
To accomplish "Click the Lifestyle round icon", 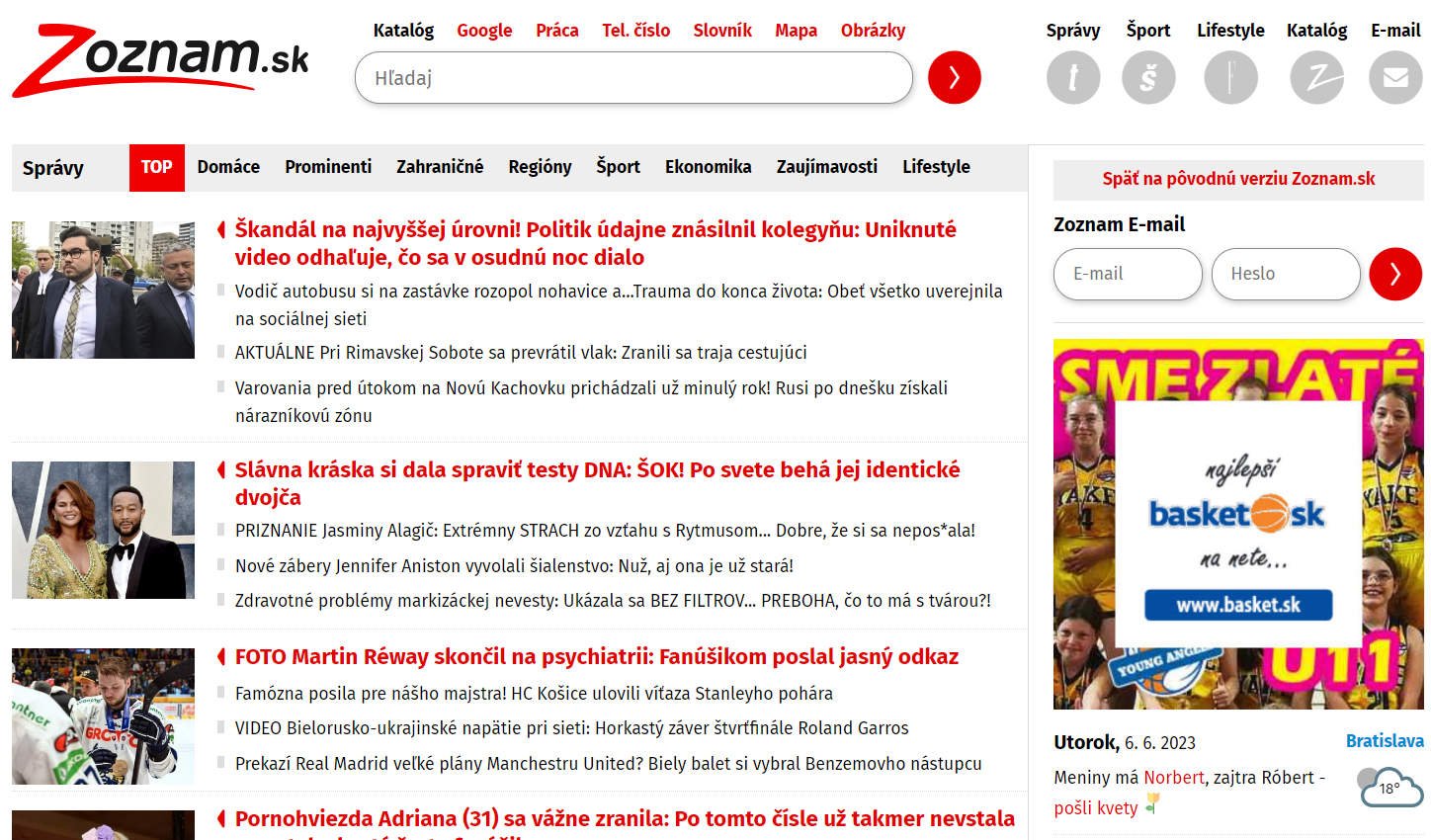I will point(1230,77).
